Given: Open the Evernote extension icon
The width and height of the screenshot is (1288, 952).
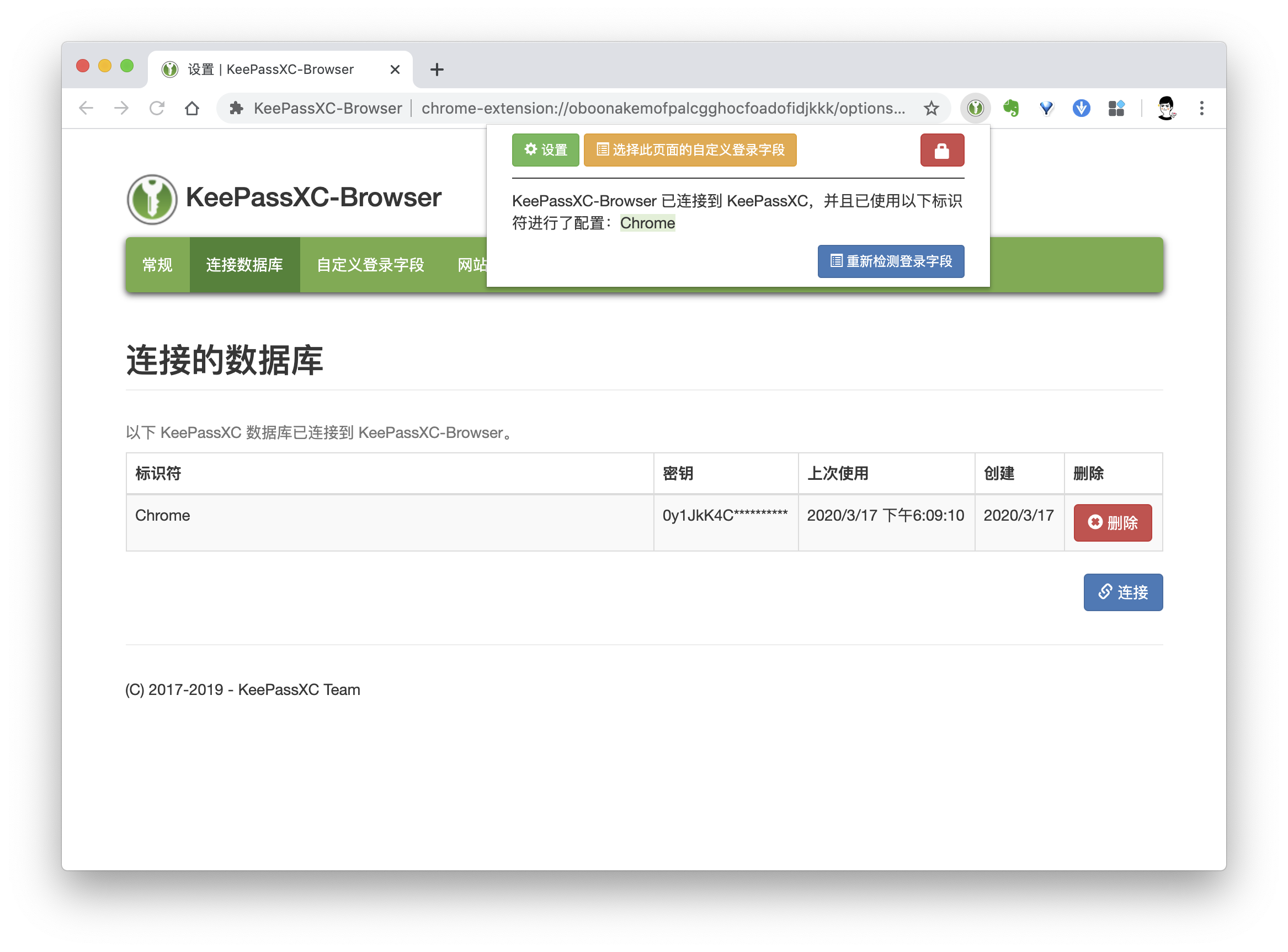Looking at the screenshot, I should [1010, 108].
